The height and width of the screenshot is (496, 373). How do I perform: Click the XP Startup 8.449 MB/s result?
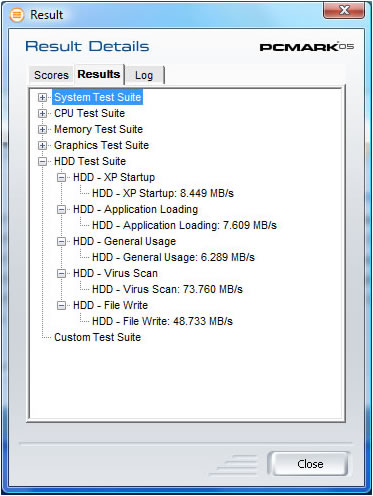tap(163, 193)
